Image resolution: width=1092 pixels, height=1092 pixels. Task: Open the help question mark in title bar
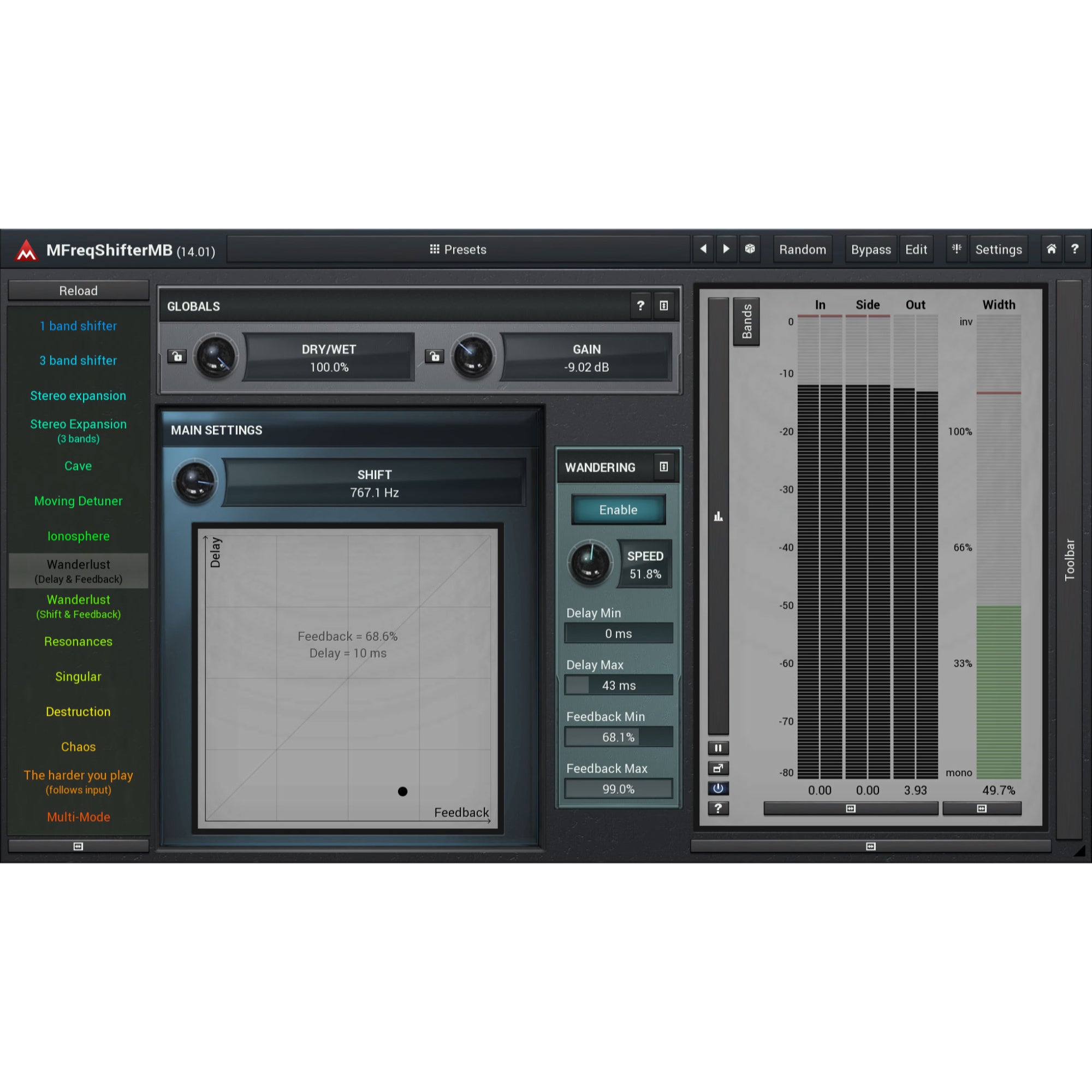coord(1075,250)
